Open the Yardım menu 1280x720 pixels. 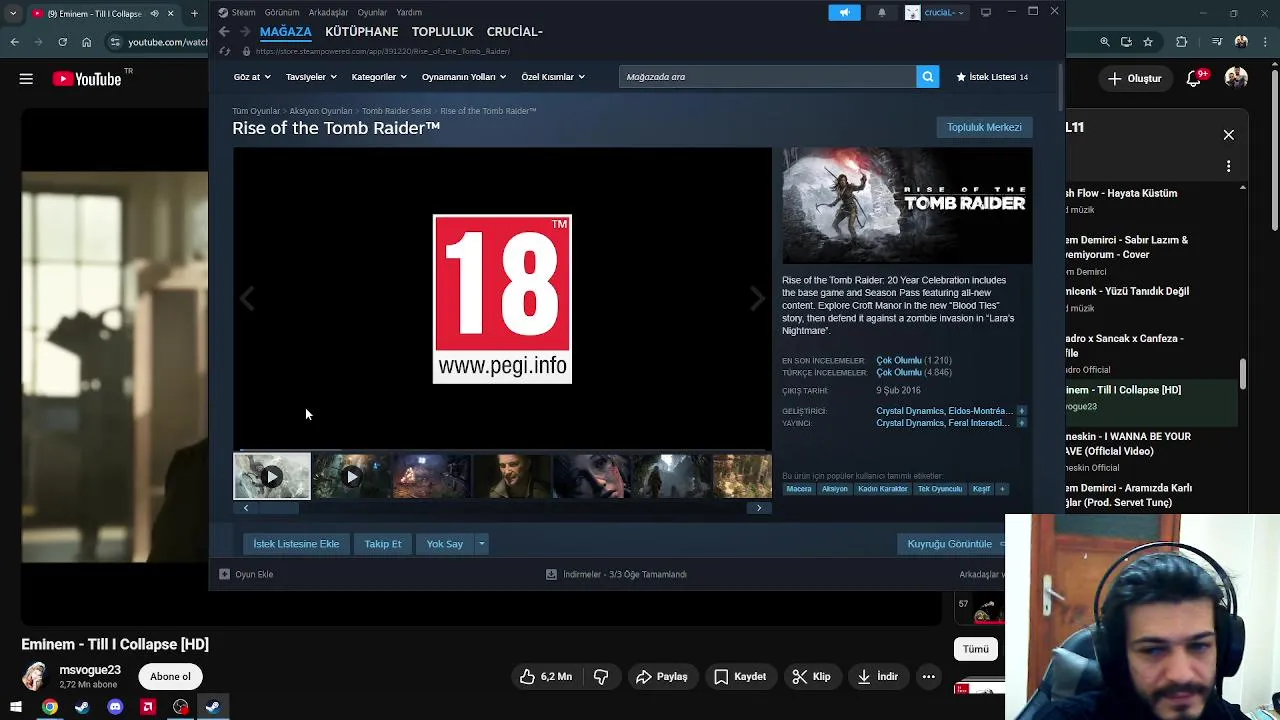click(x=409, y=12)
